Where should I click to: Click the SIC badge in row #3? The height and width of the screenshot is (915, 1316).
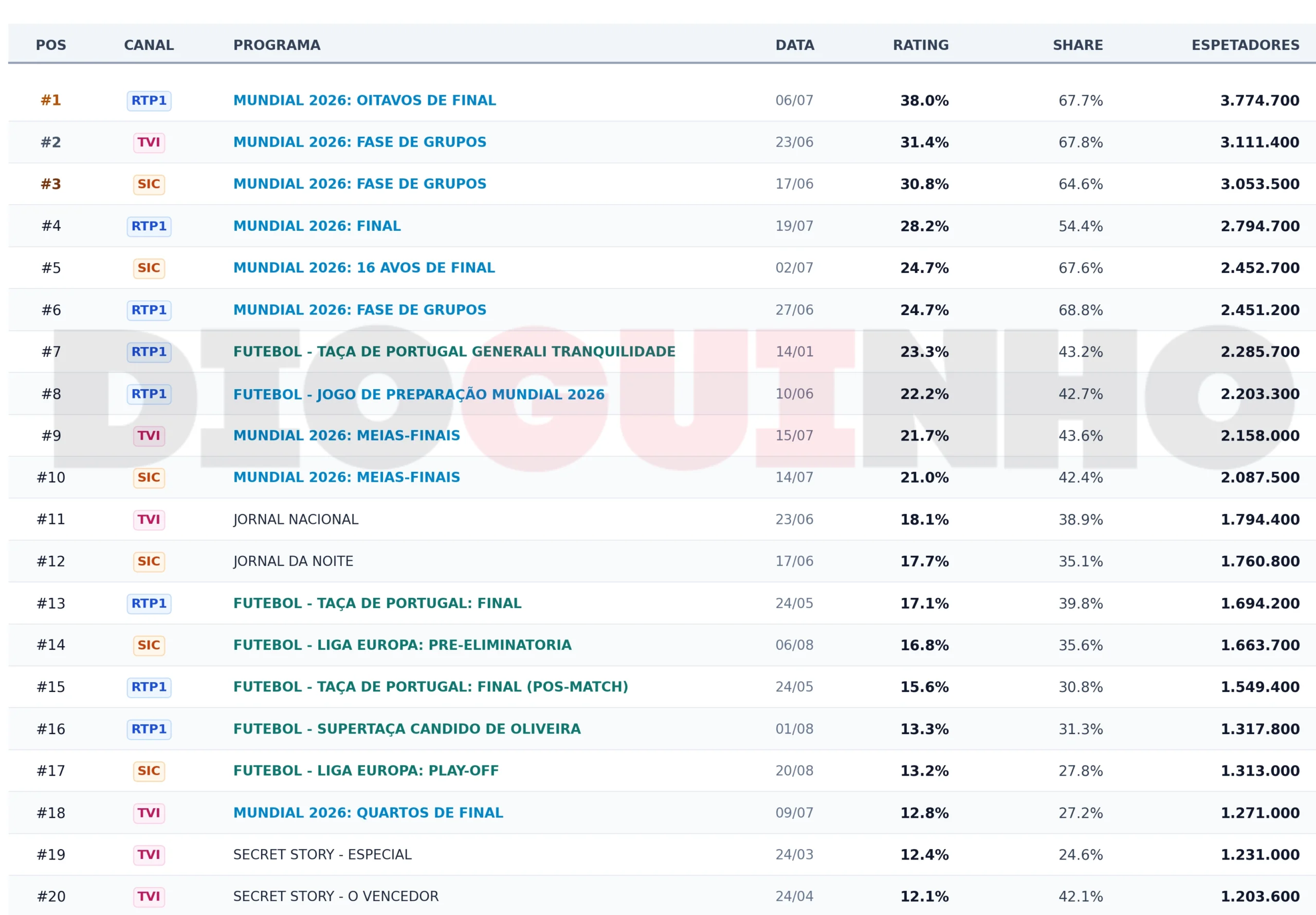click(149, 184)
